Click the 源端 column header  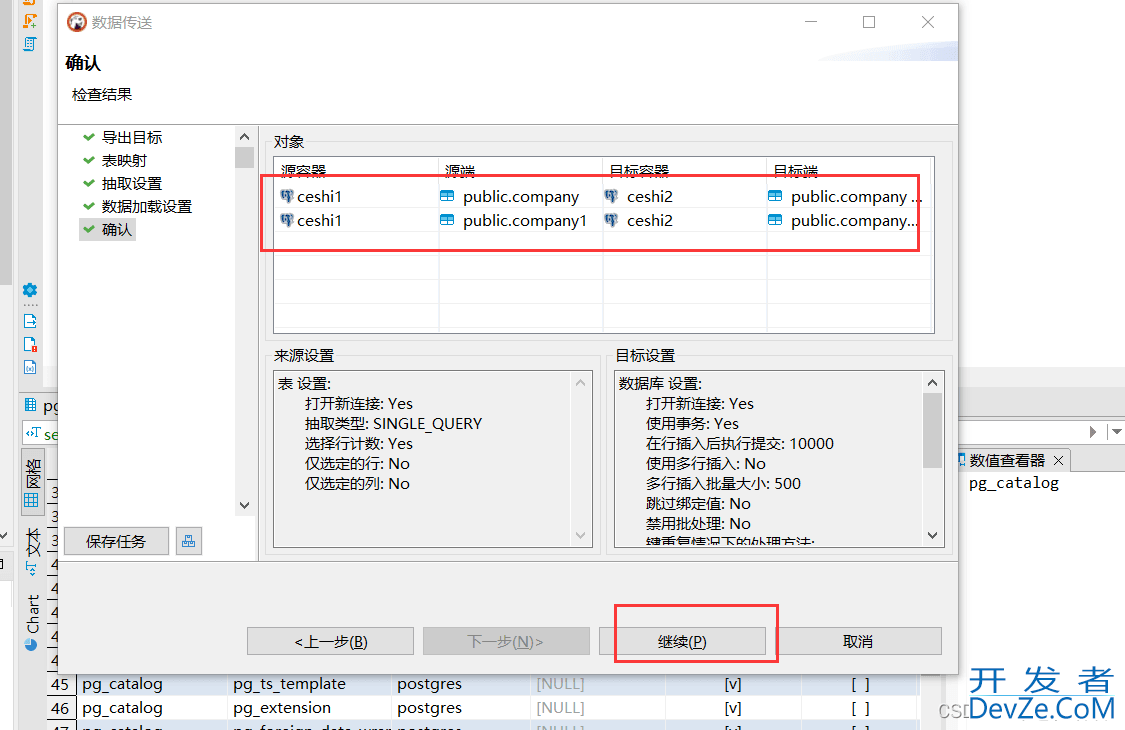point(520,171)
